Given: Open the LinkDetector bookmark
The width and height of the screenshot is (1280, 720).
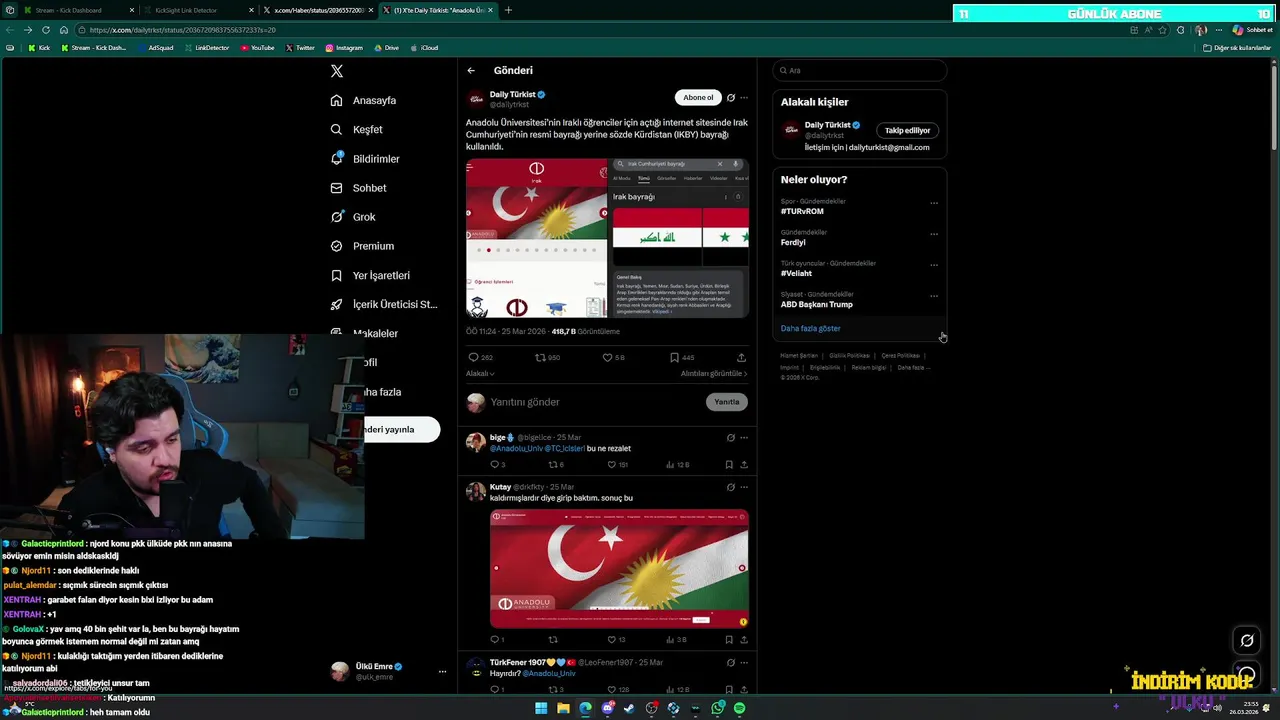Looking at the screenshot, I should click(206, 48).
